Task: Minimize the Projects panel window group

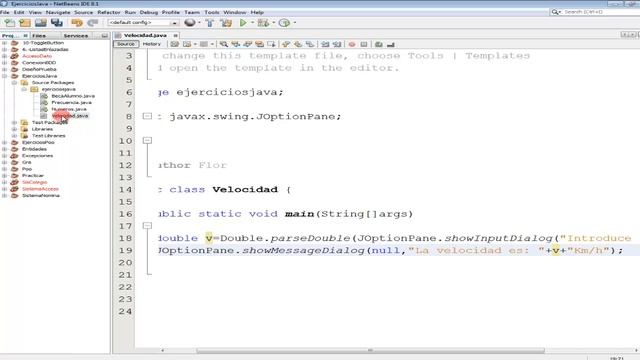Action: (x=104, y=36)
